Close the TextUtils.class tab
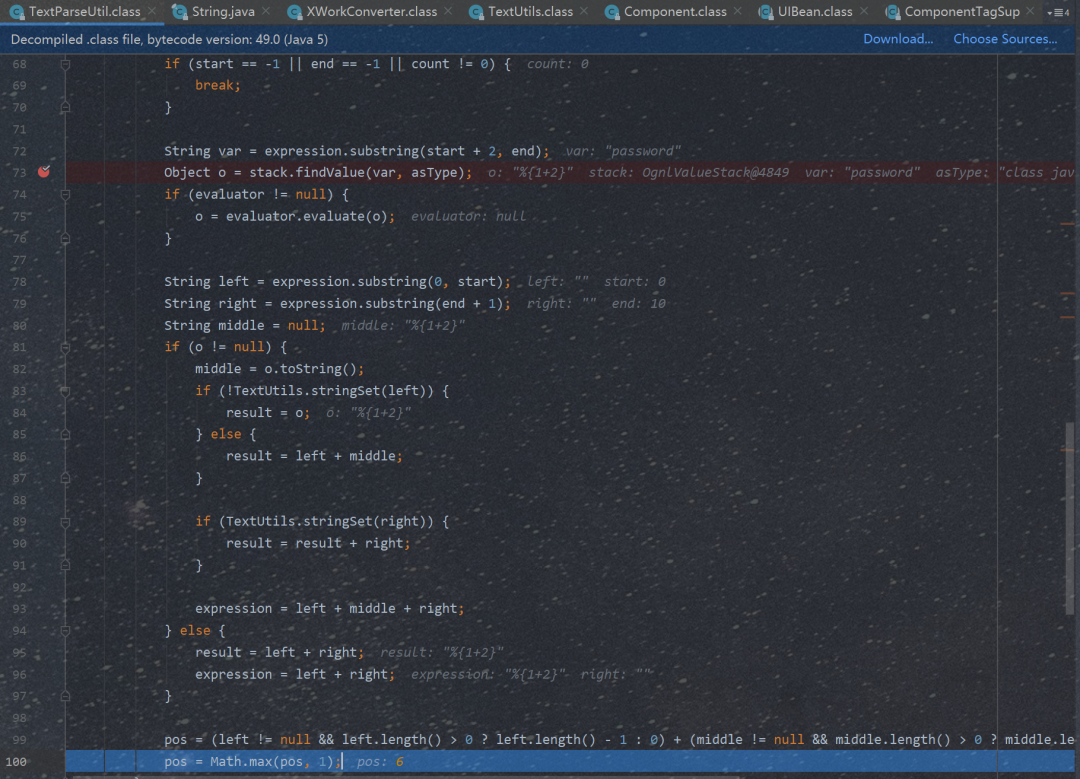The height and width of the screenshot is (779, 1080). pyautogui.click(x=584, y=12)
